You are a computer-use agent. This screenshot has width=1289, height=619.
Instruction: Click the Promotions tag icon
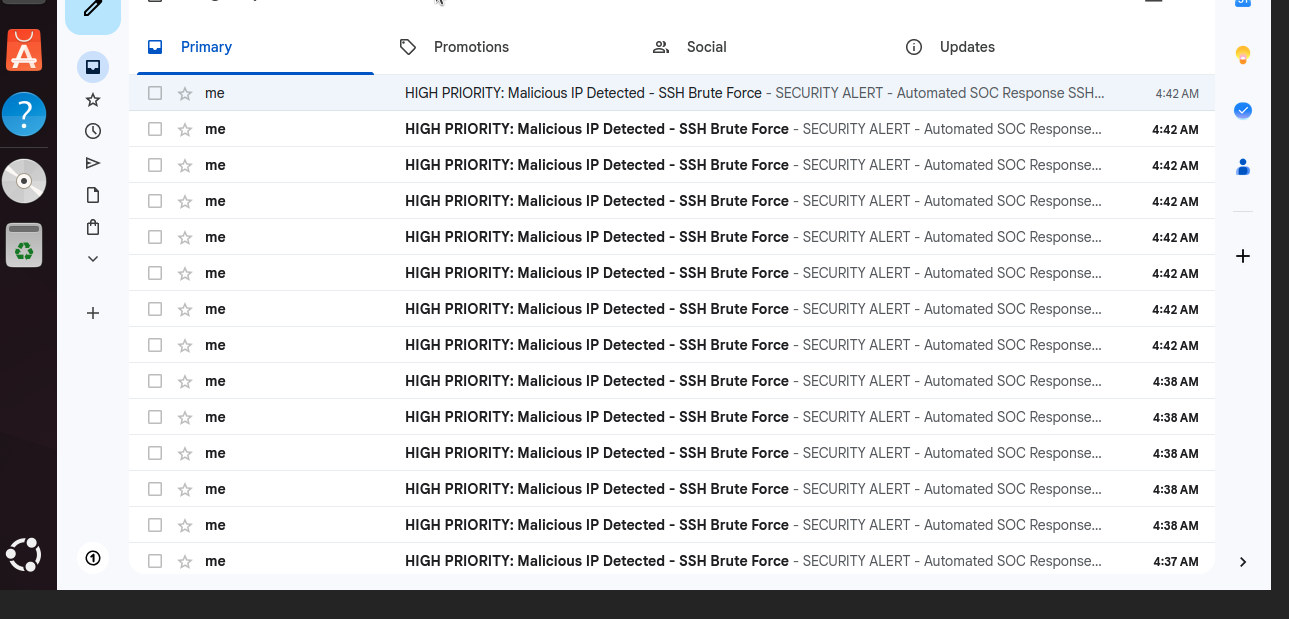click(x=407, y=47)
